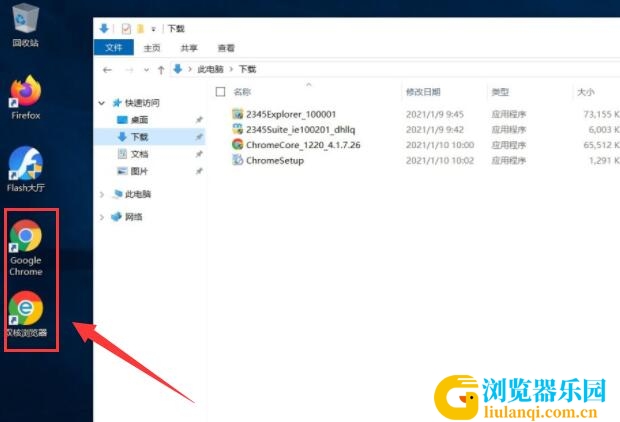Expand the root chevron in the address bar

click(190, 69)
